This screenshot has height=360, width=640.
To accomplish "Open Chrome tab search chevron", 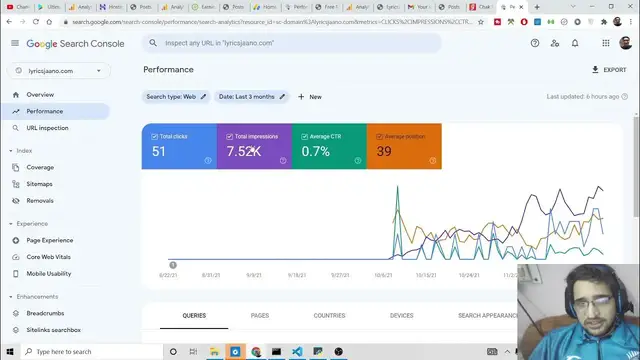I will (573, 7).
